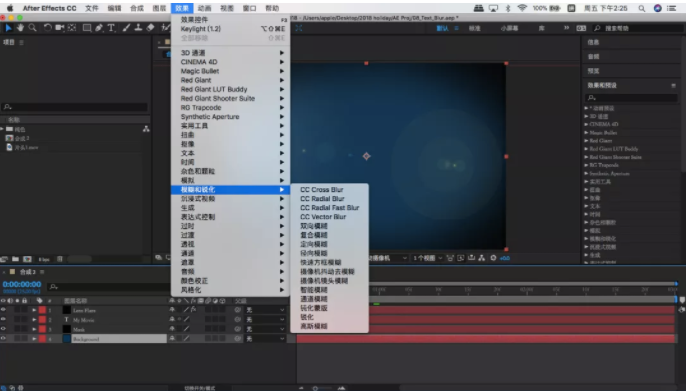
Task: Open the 信息 panel
Action: [593, 42]
